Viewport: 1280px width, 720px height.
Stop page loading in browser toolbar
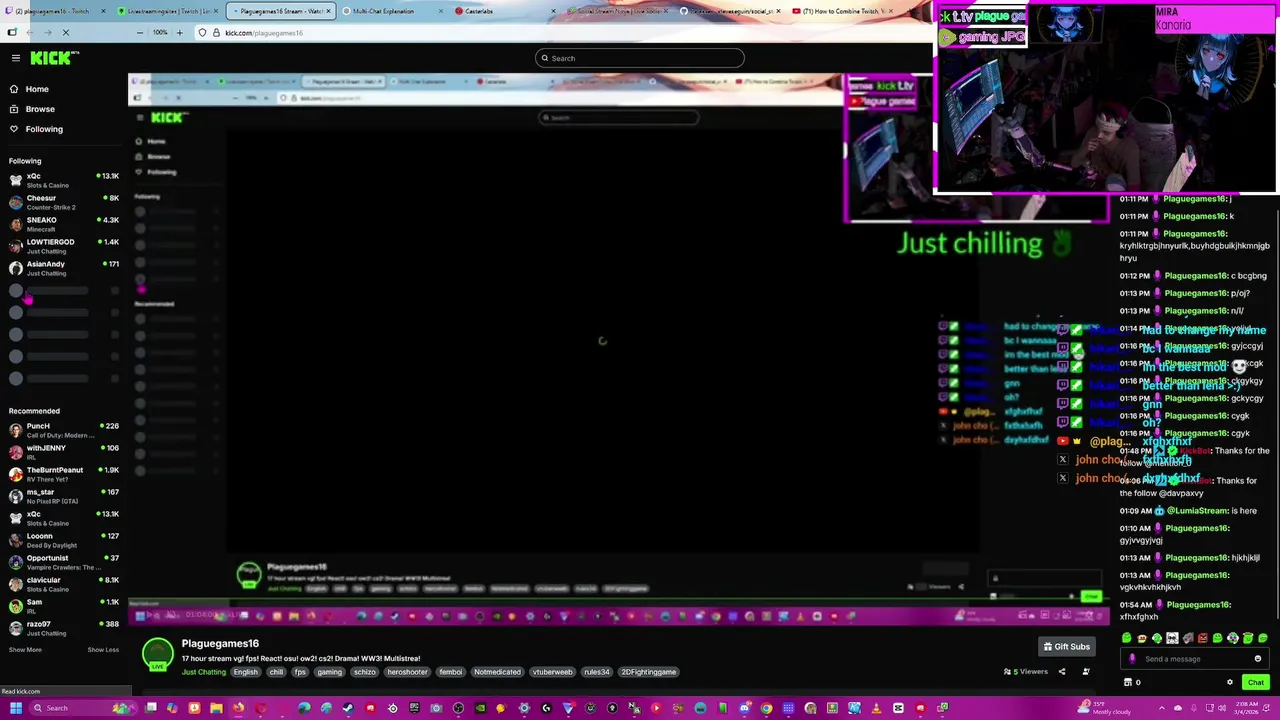point(66,32)
